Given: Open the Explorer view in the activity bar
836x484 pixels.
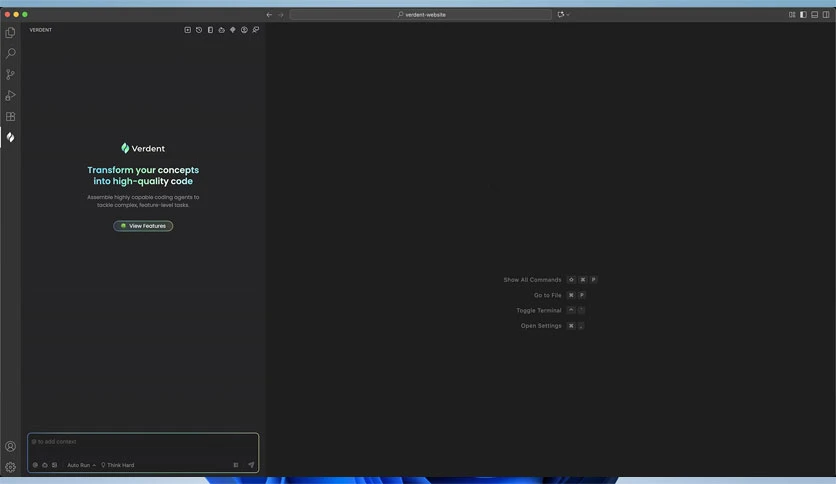Looking at the screenshot, I should click(10, 33).
